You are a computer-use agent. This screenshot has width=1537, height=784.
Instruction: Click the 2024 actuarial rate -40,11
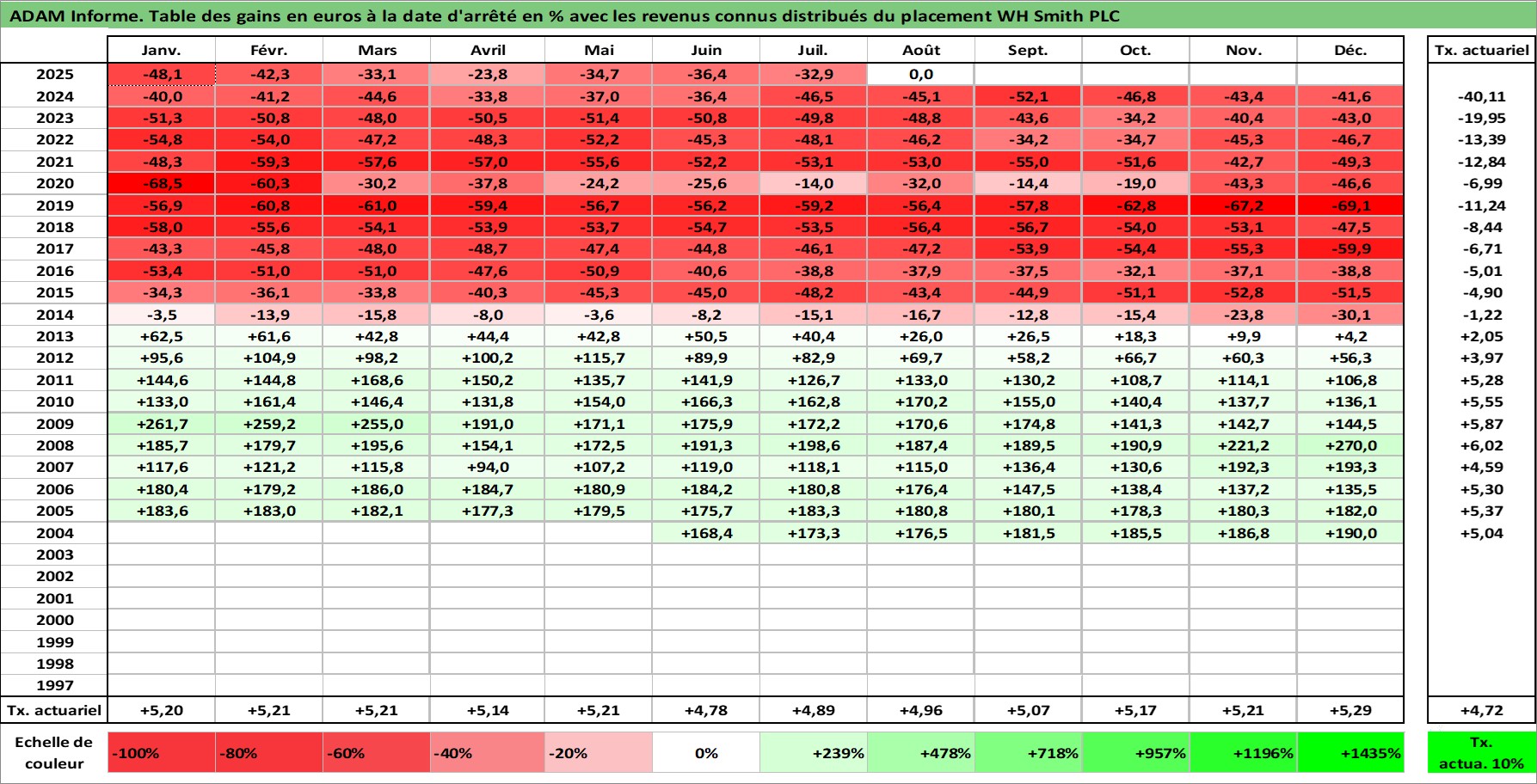[1481, 97]
